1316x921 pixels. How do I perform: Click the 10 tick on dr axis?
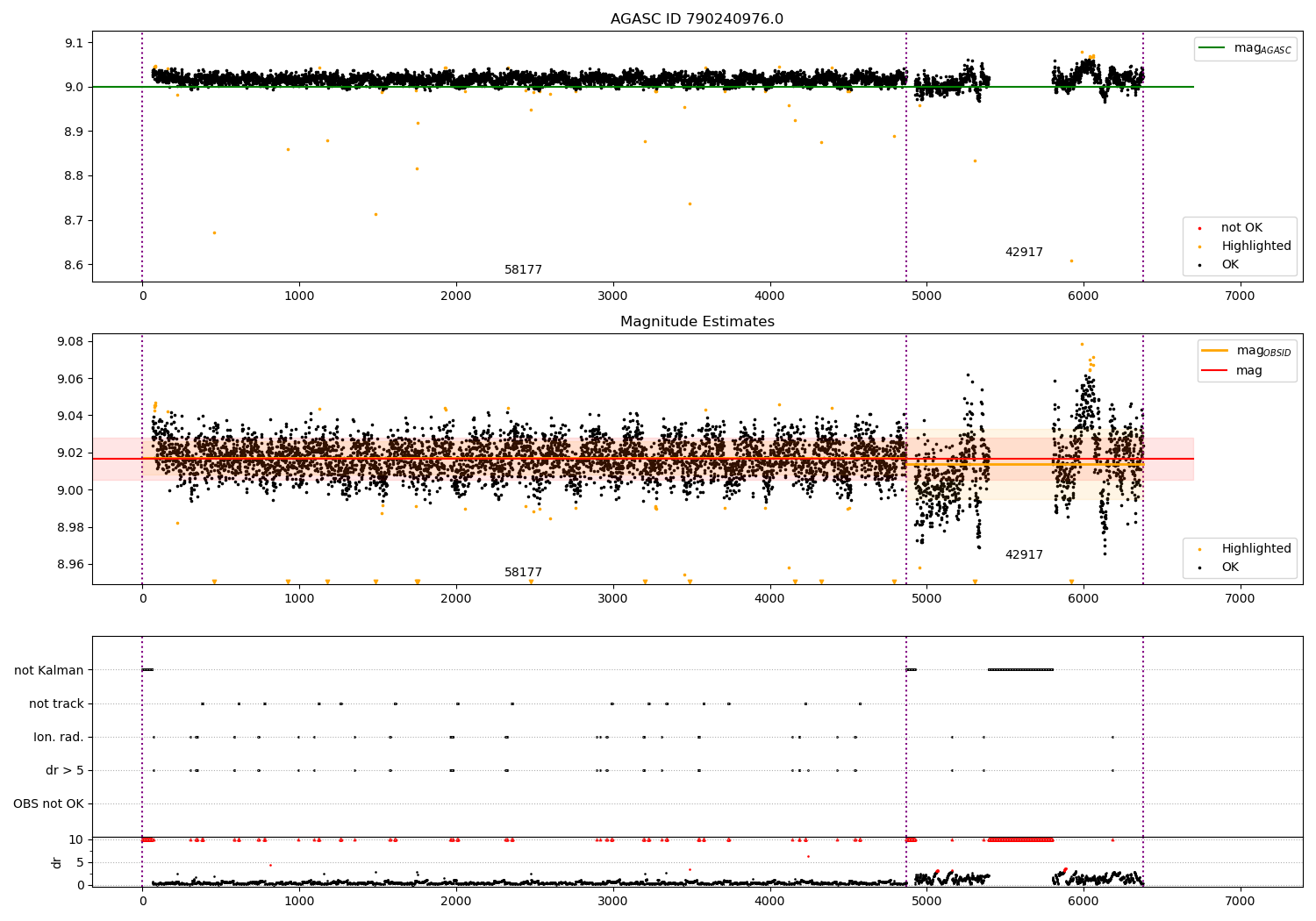tap(76, 840)
